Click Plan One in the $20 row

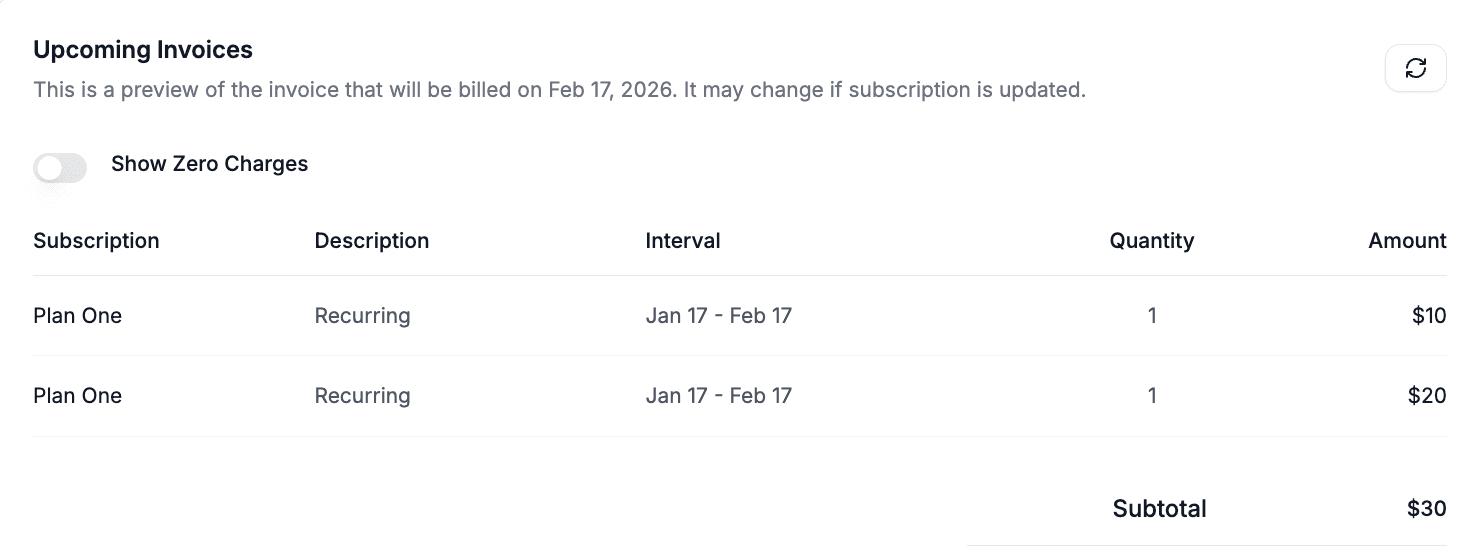pyautogui.click(x=77, y=396)
